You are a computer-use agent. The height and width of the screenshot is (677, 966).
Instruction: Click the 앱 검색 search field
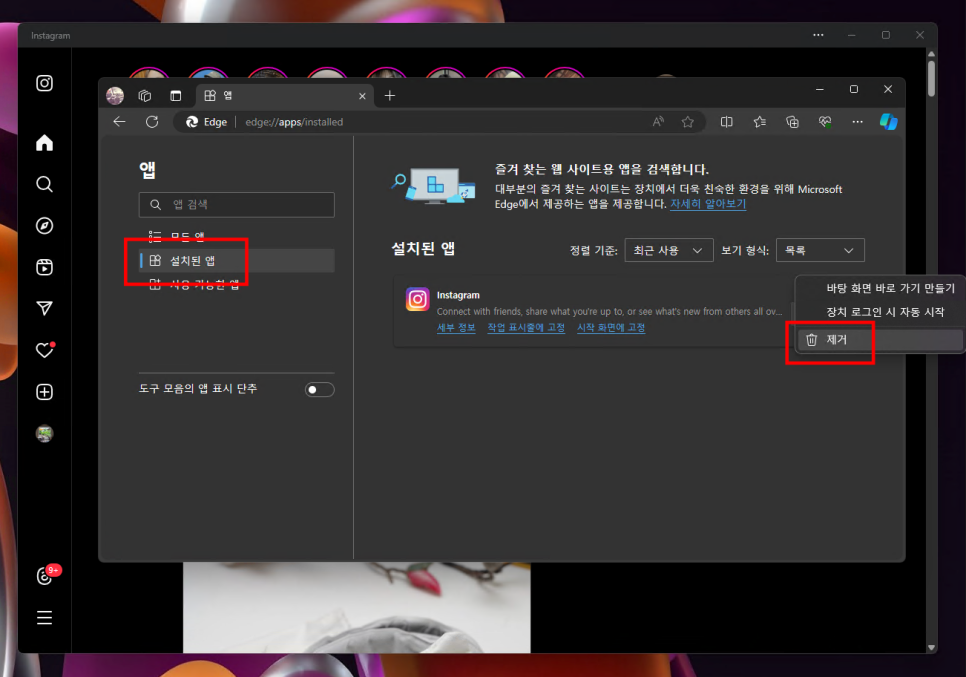237,205
